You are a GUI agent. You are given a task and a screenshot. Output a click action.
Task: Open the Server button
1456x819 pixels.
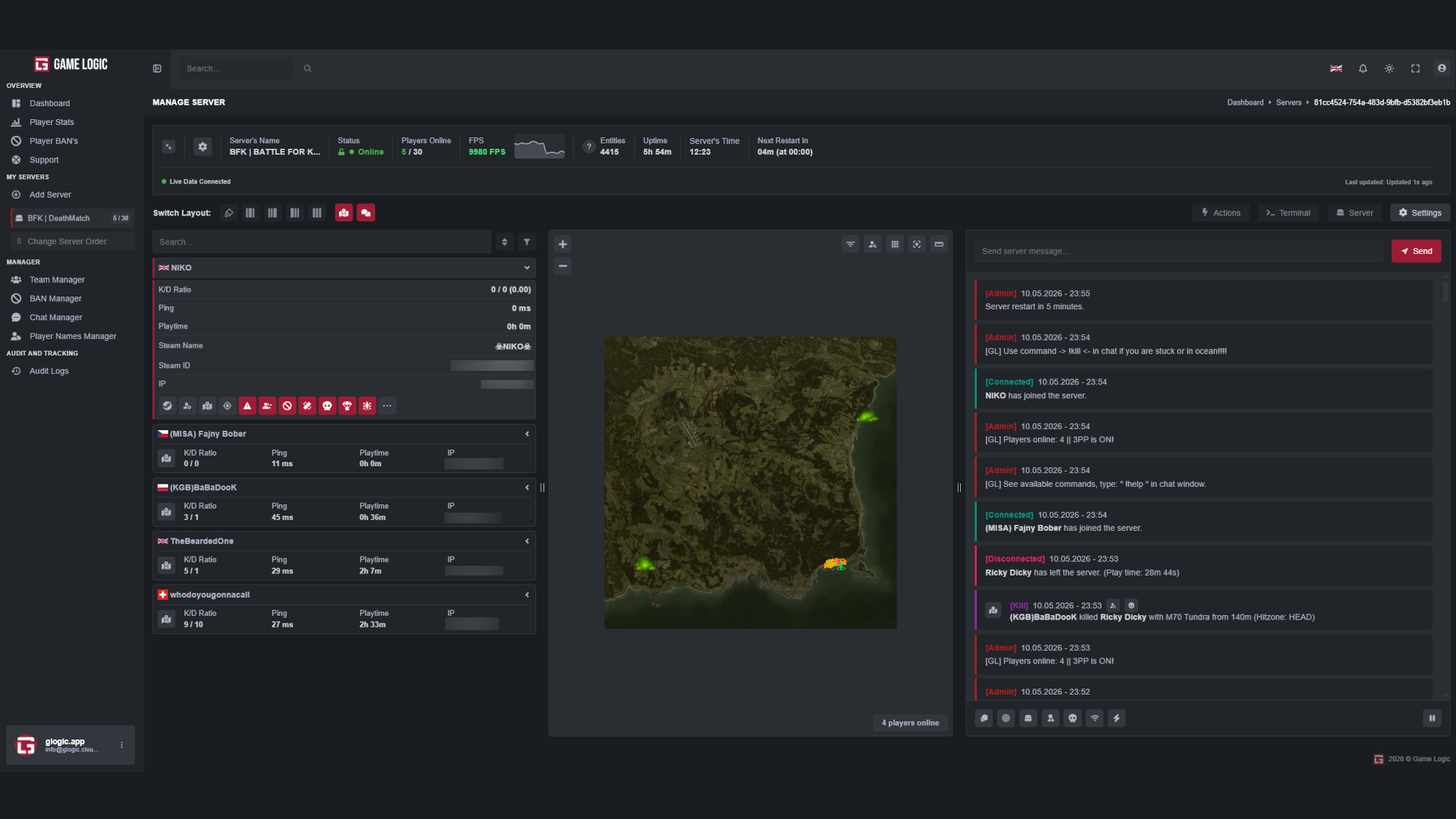click(1354, 213)
